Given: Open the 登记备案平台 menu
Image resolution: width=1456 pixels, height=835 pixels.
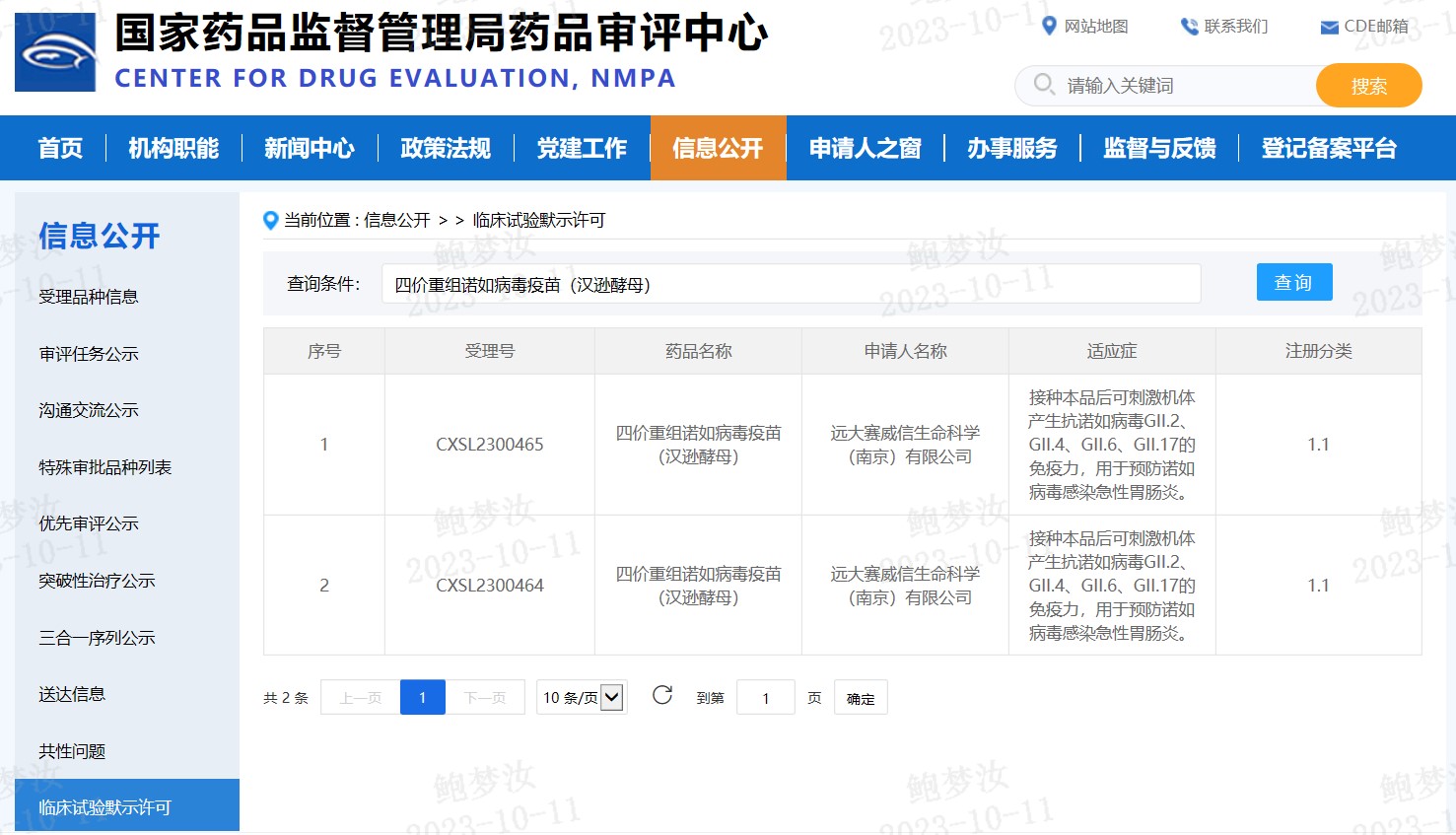Looking at the screenshot, I should click(1329, 148).
